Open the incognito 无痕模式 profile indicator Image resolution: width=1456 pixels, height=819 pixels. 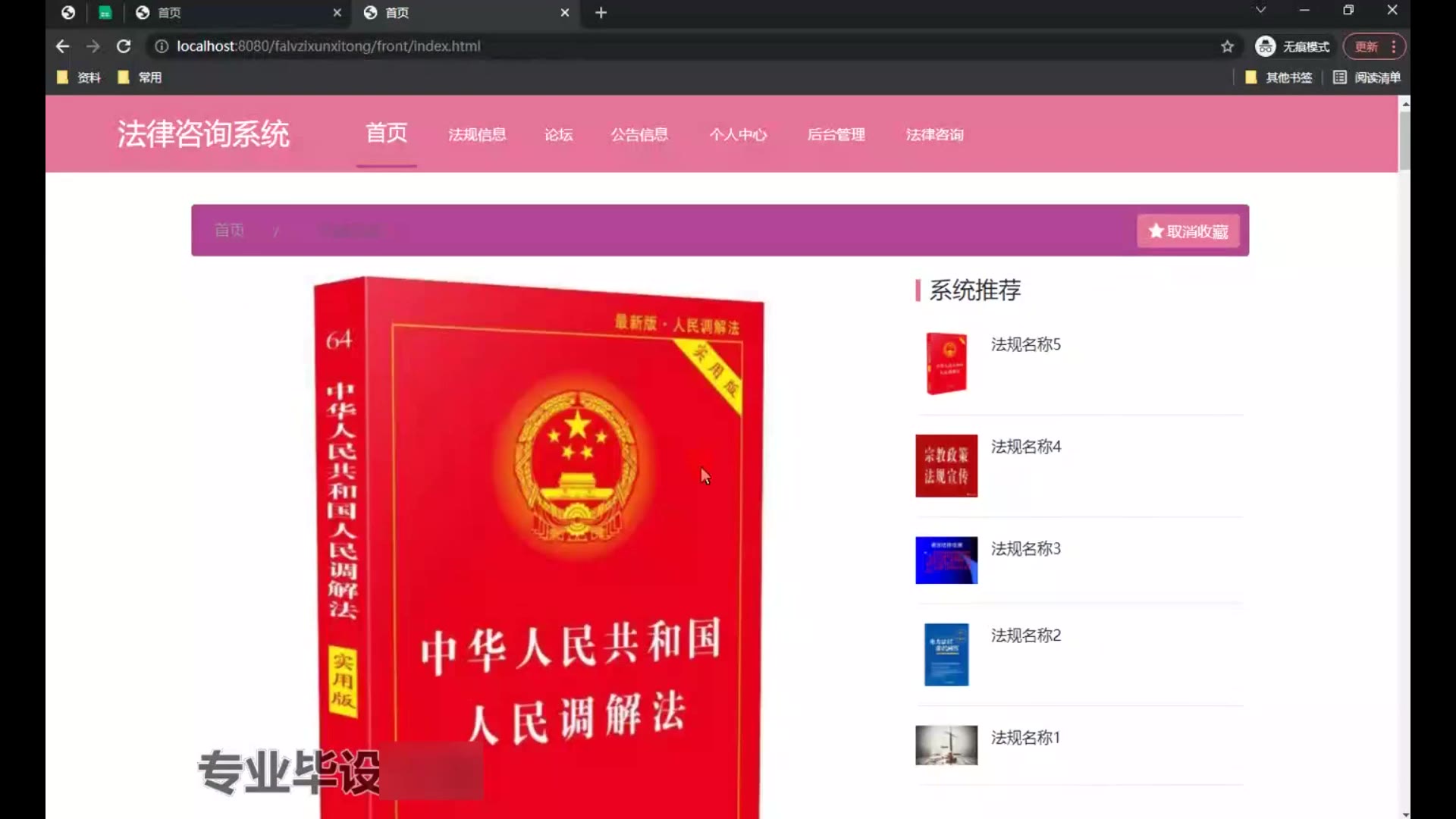1292,46
